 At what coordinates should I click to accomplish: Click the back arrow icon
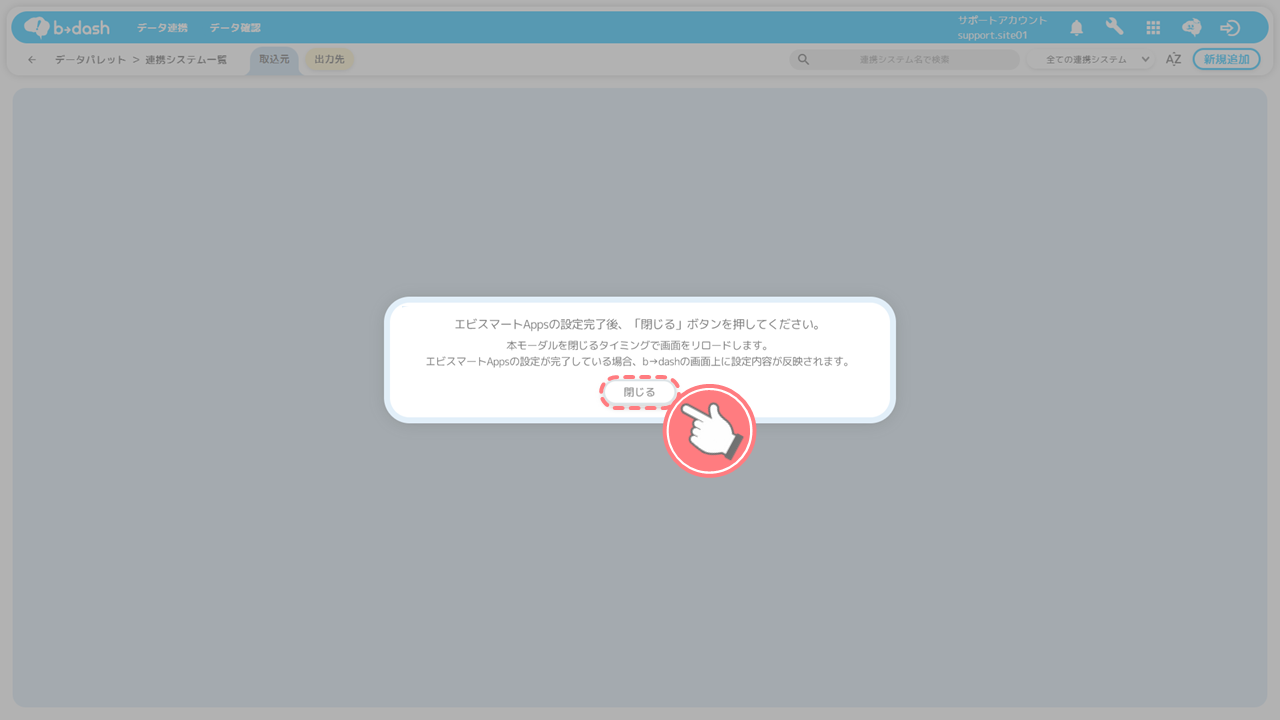pyautogui.click(x=32, y=60)
